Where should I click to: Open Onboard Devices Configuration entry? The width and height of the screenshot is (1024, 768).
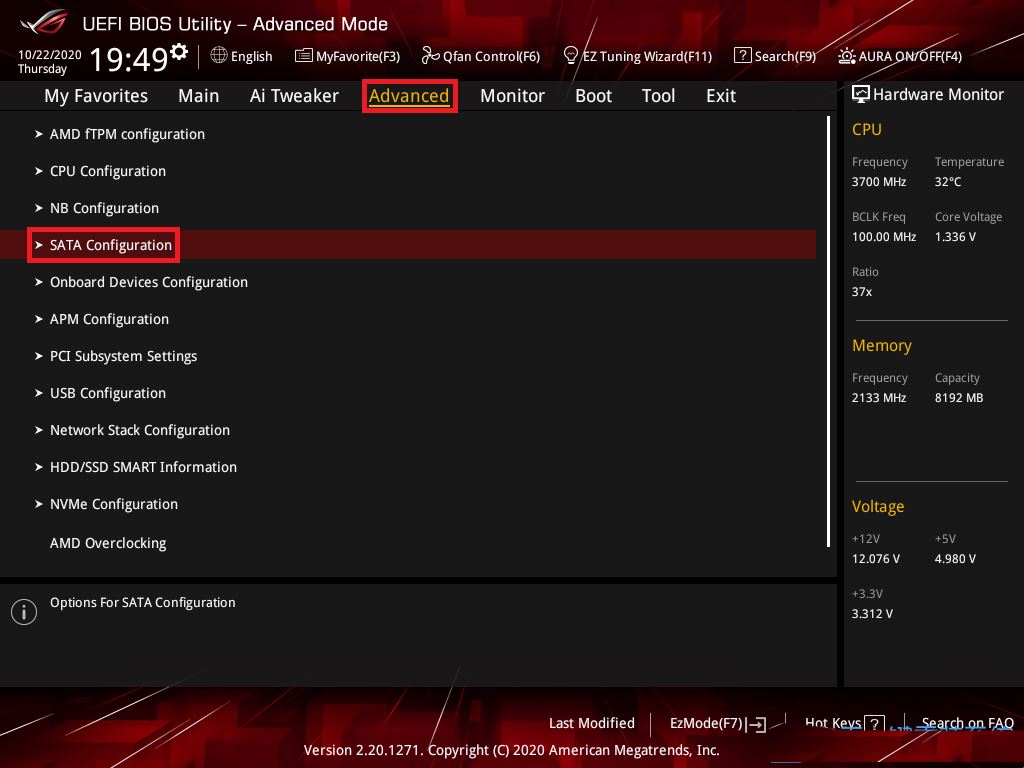[x=149, y=282]
